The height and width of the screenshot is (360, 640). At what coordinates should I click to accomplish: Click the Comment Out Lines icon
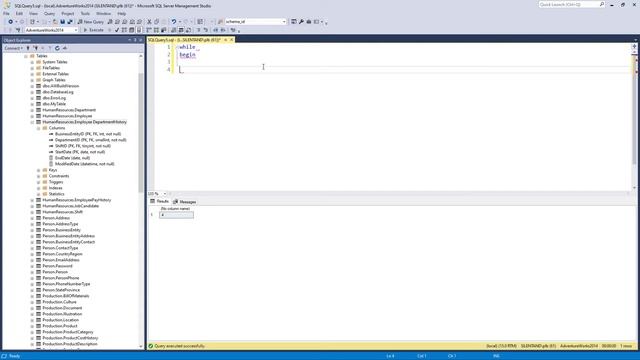point(199,30)
